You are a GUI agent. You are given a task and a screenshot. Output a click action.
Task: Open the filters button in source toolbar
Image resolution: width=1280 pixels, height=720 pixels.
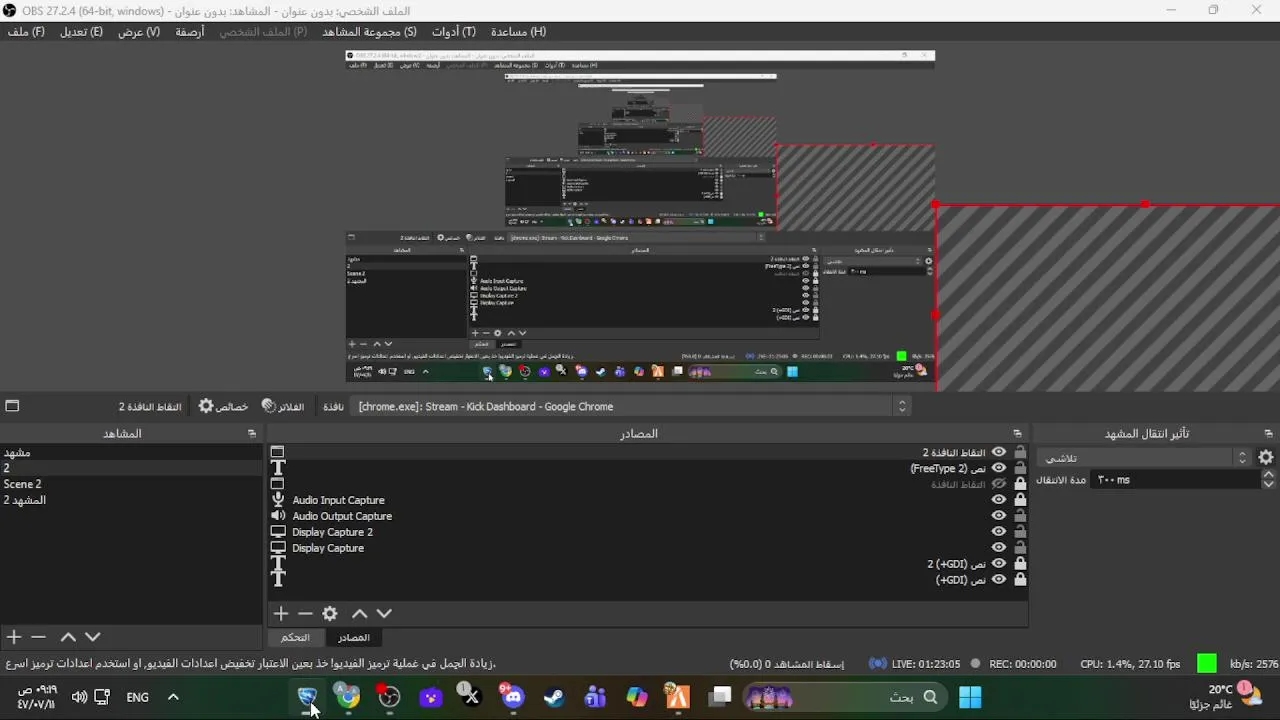(283, 406)
